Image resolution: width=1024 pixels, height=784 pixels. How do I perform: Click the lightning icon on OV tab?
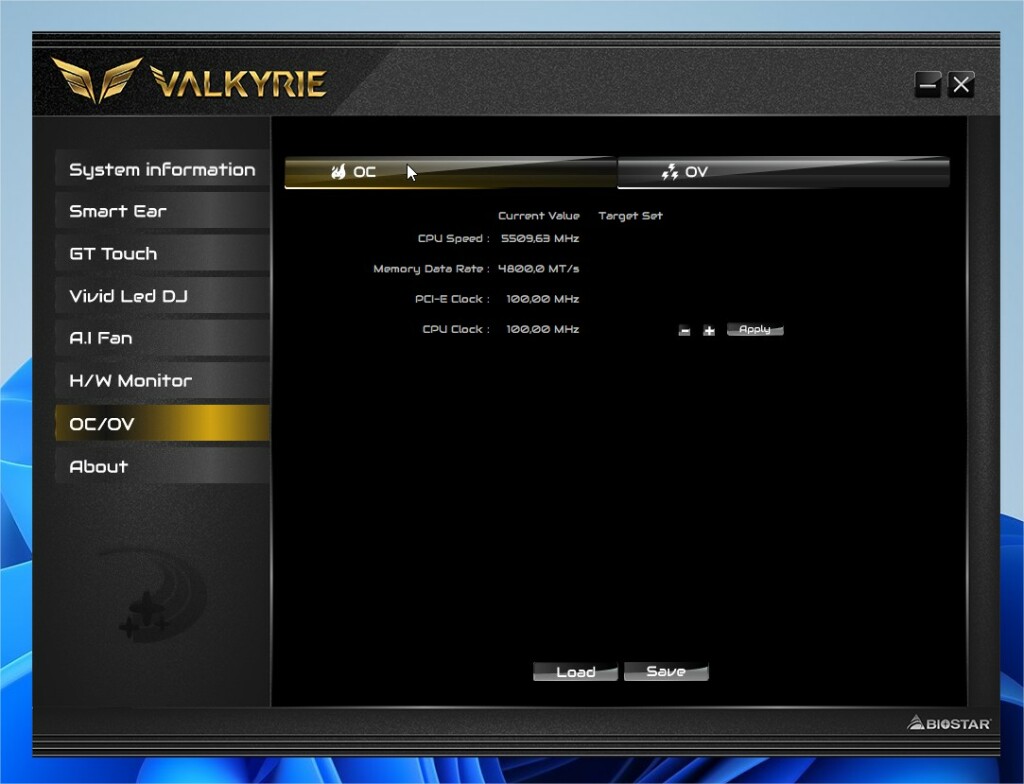[x=670, y=172]
